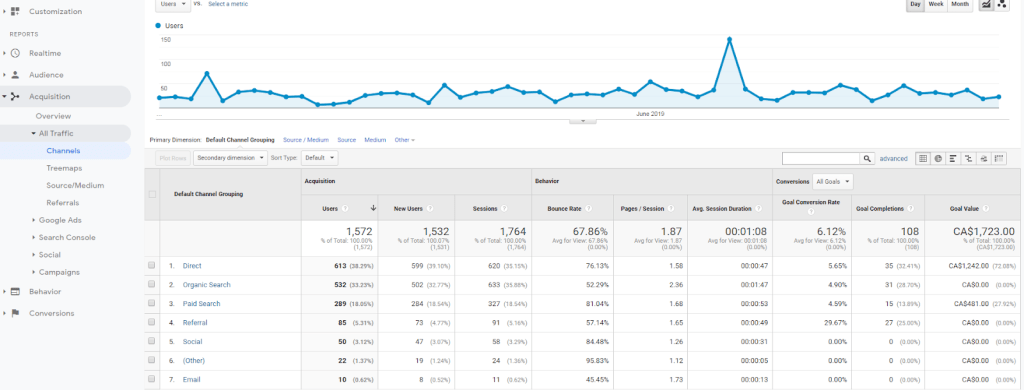This screenshot has height=390, width=1024.
Task: Click help icon beside Bounce Rate
Action: tap(588, 208)
